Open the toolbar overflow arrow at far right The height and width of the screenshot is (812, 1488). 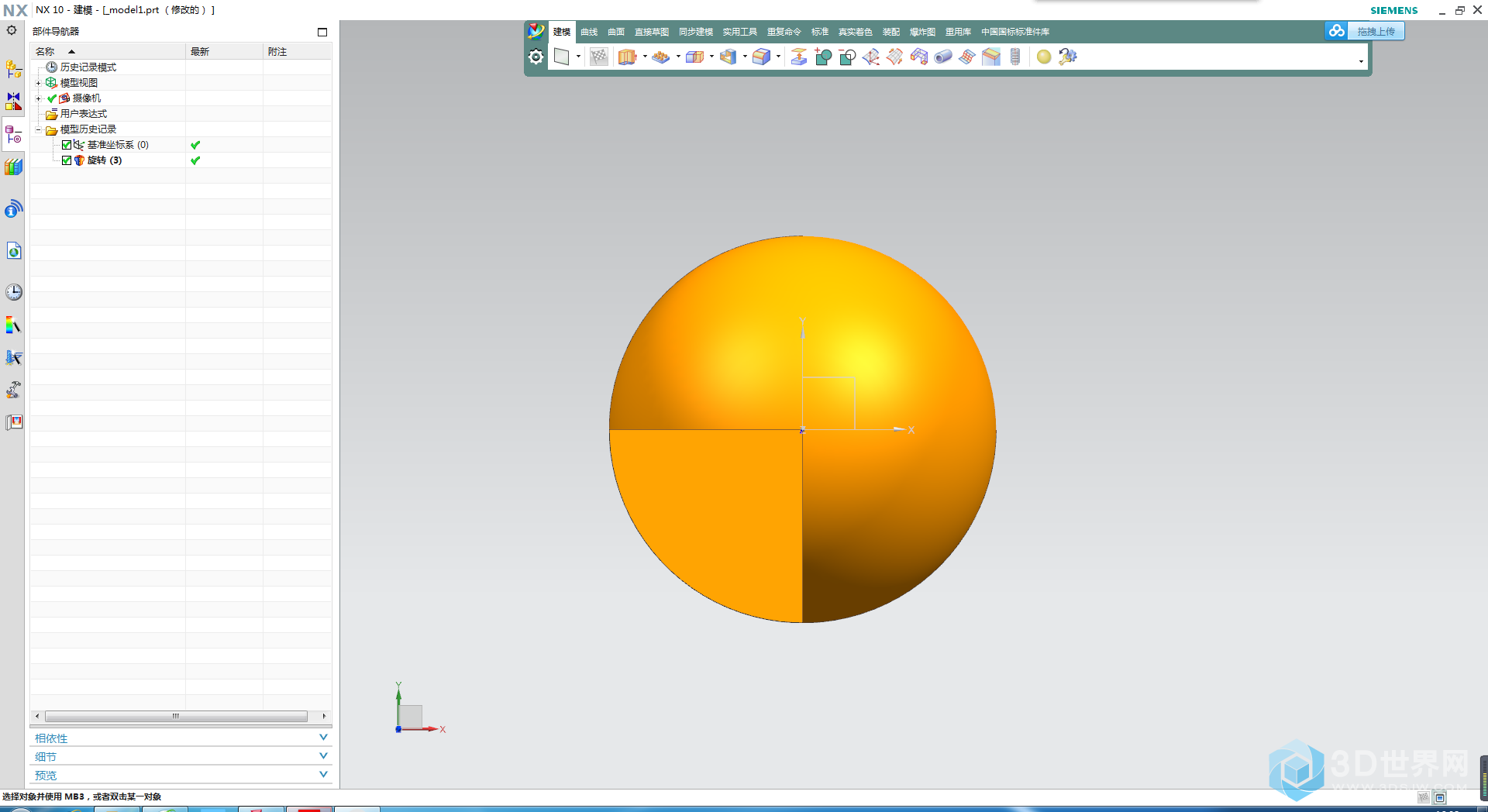pos(1361,61)
